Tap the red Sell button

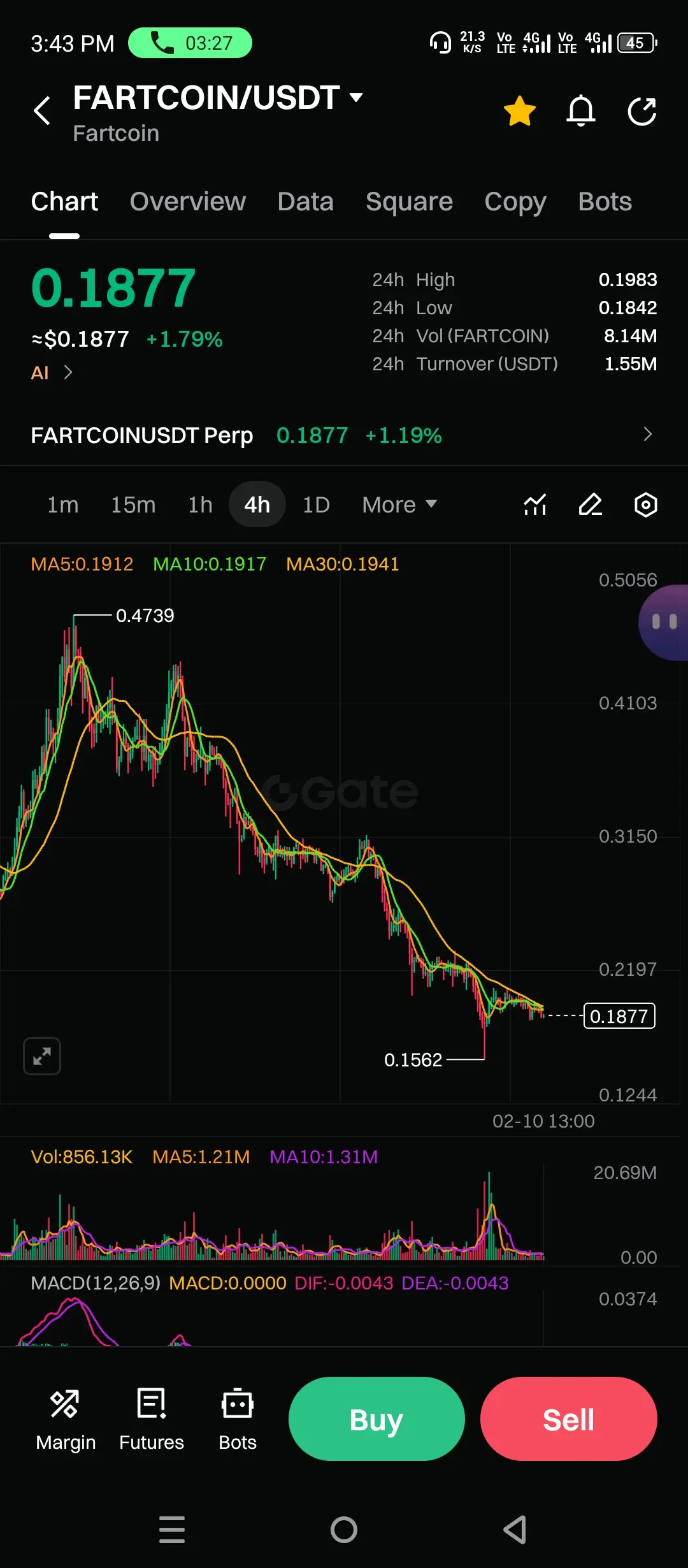coord(569,1419)
